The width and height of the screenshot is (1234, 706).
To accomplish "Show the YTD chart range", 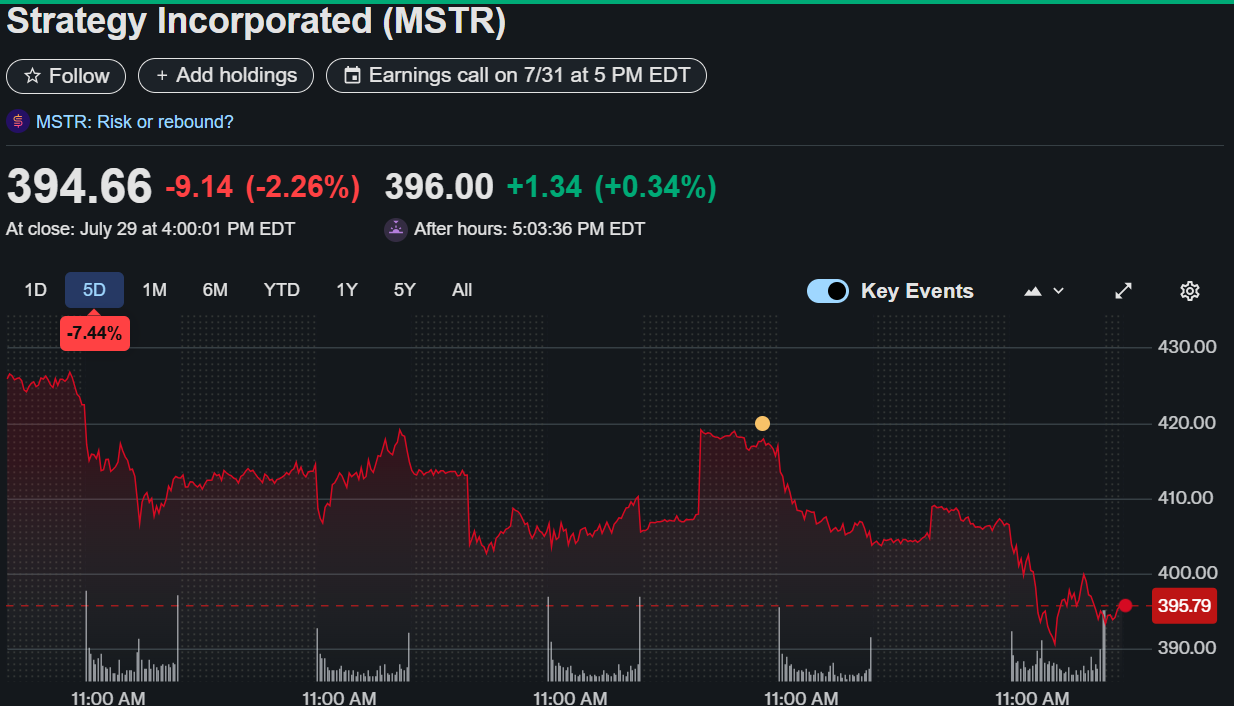I will [281, 290].
